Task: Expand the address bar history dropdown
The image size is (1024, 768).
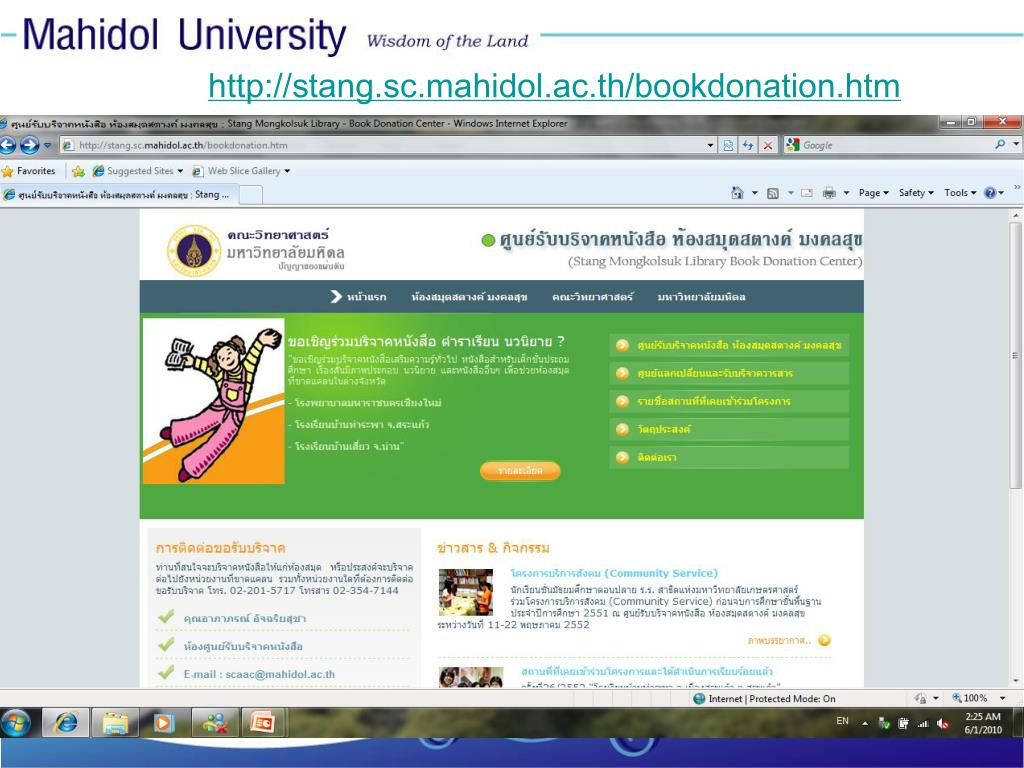Action: [x=711, y=145]
